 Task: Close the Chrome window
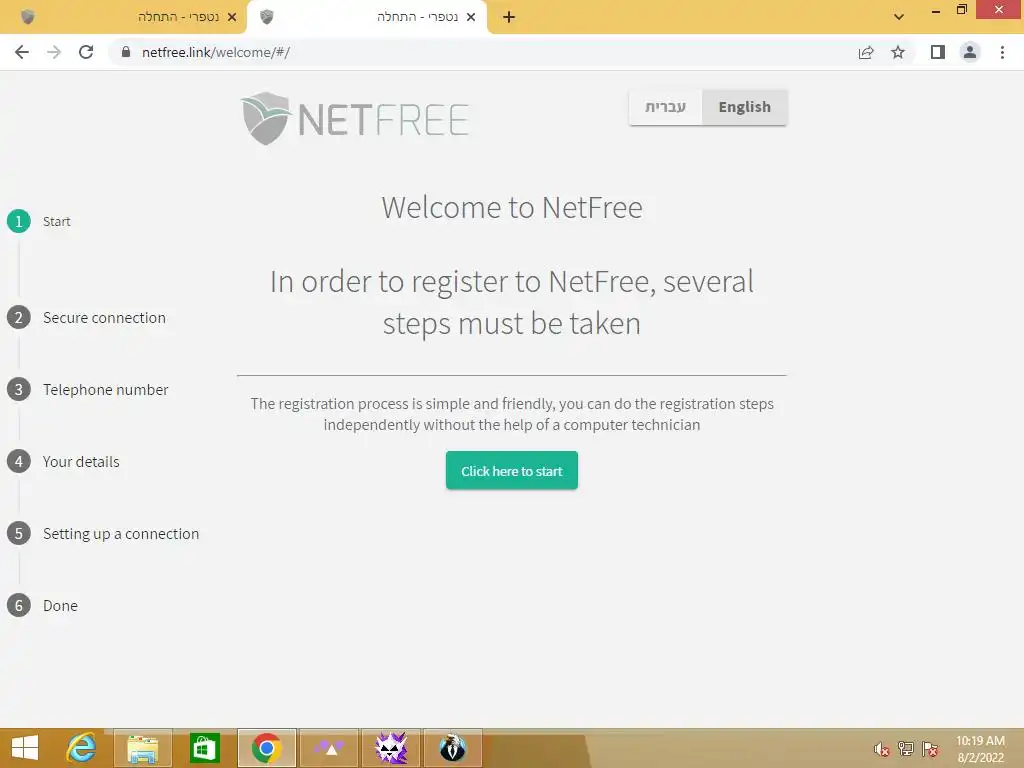(999, 10)
